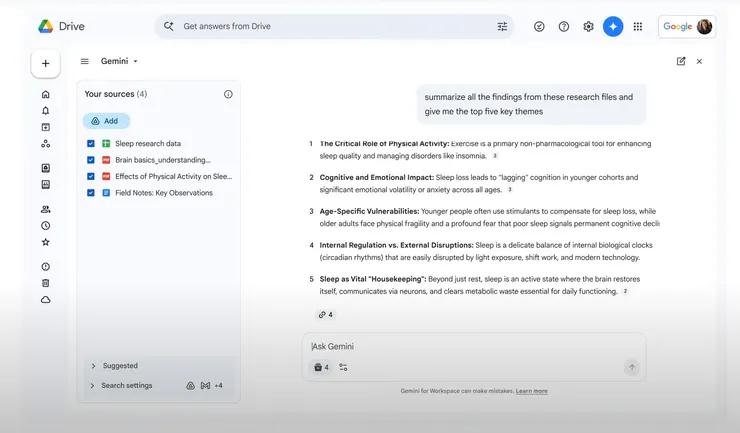Click the Drive icon in Search settings
Screen dimensions: 740x433
190,386
